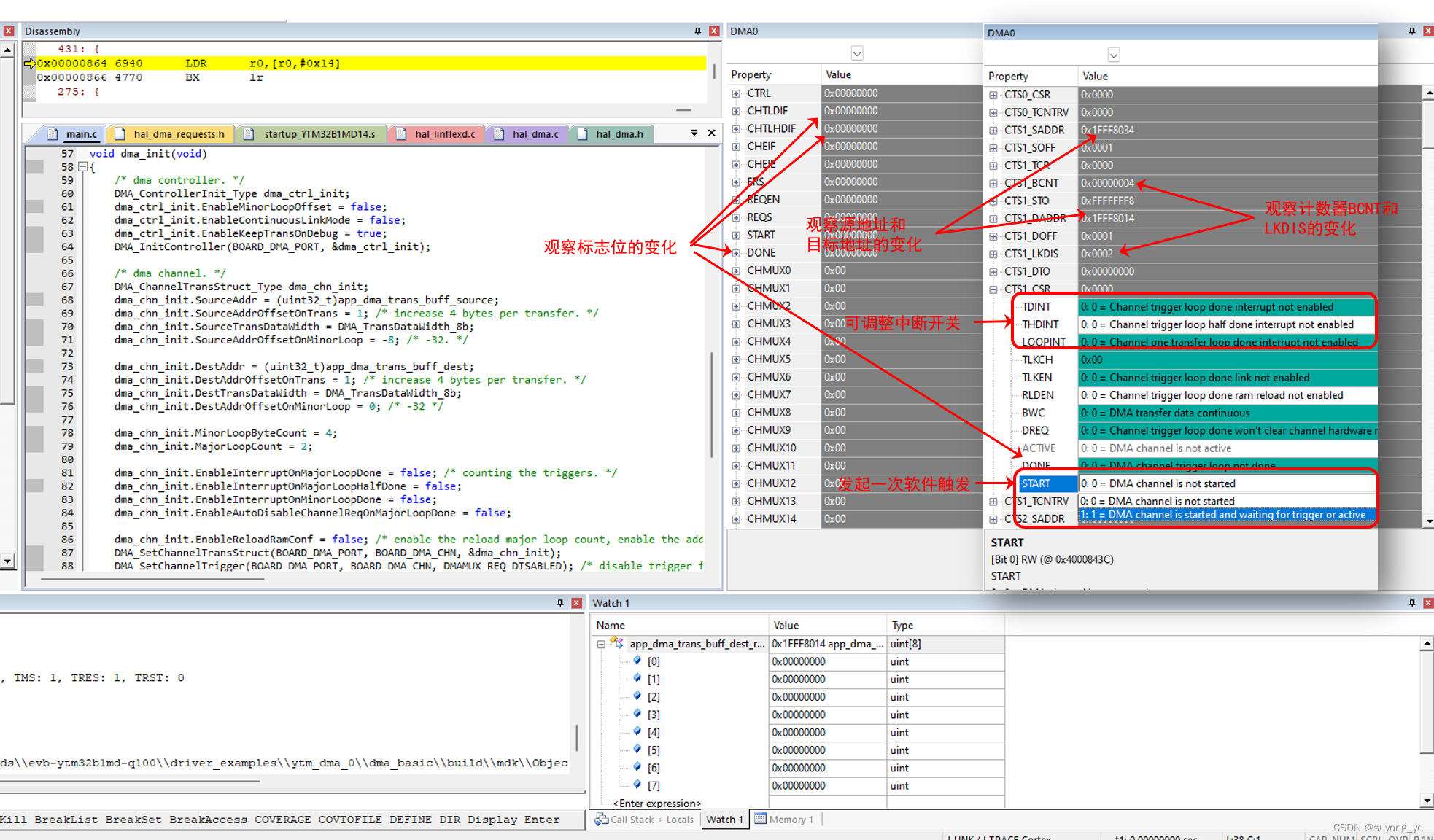Viewport: 1434px width, 840px height.
Task: Select watch element [0] row
Action: [799, 661]
